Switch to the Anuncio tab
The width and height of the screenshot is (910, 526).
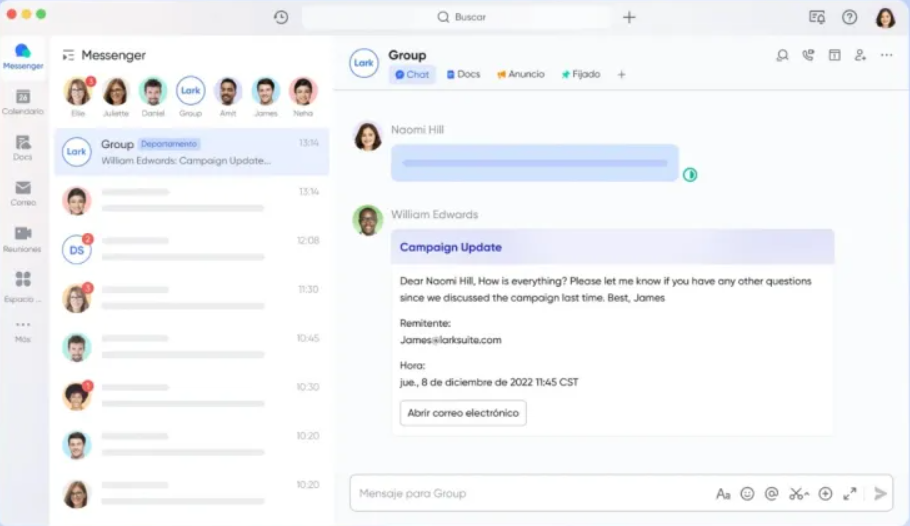pos(521,74)
